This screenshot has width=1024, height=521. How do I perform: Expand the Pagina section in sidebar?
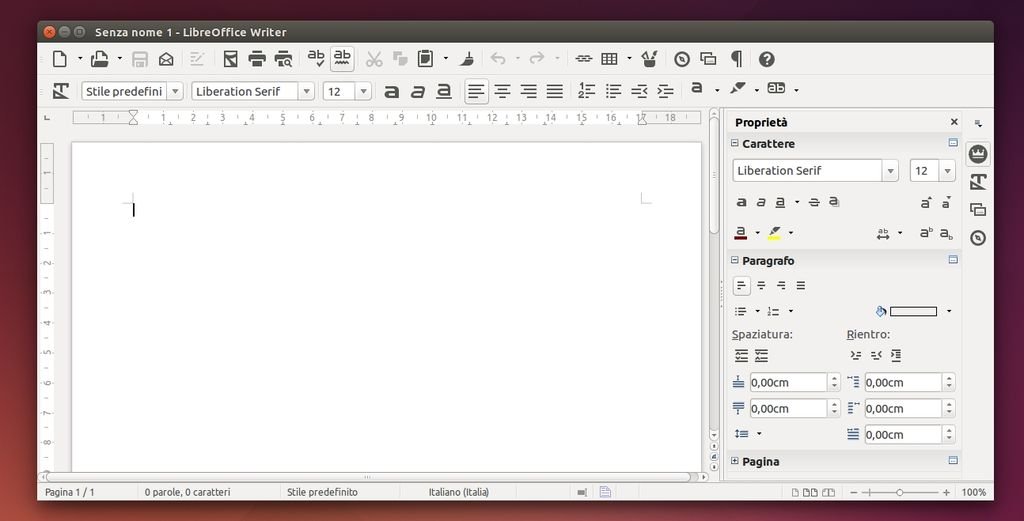[x=735, y=461]
